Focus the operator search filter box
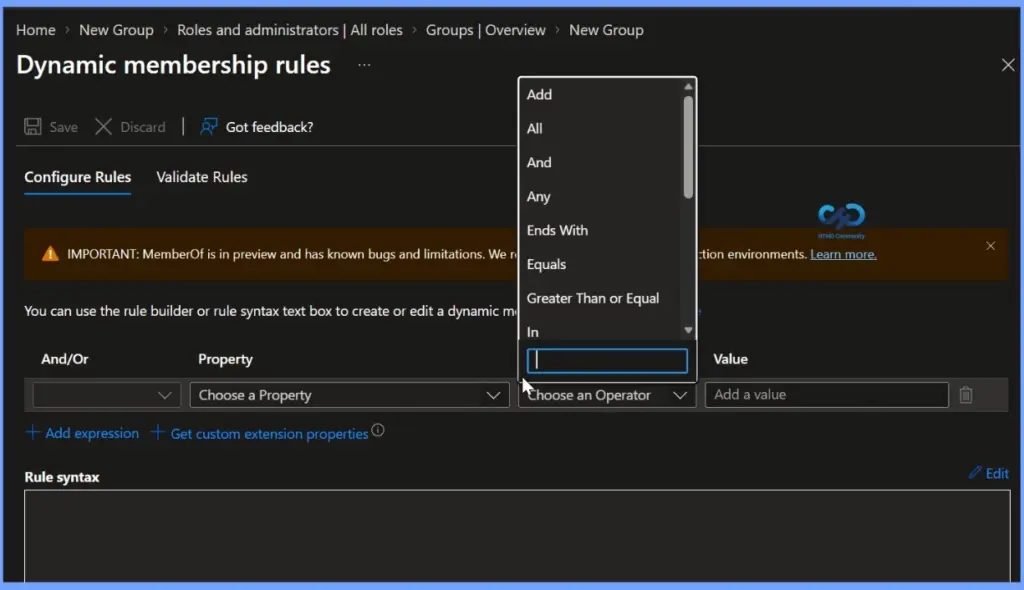 (x=607, y=361)
